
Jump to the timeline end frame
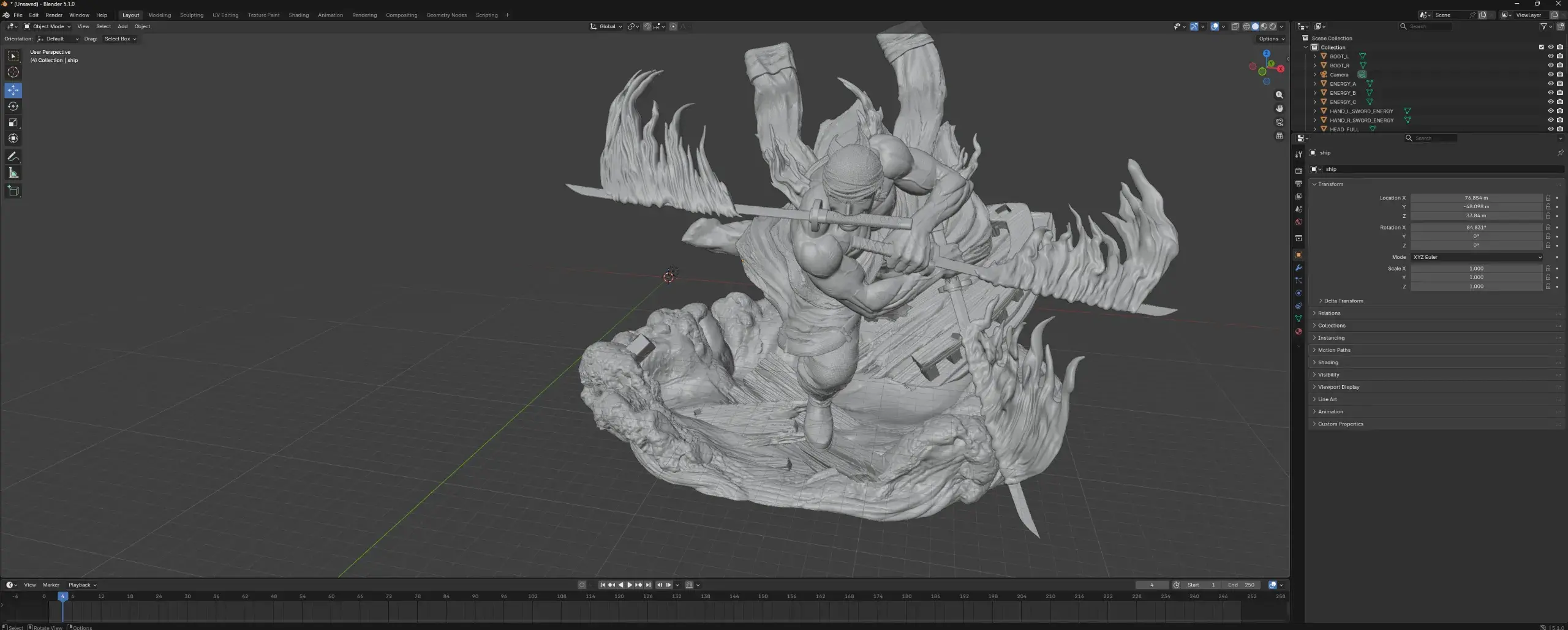648,585
